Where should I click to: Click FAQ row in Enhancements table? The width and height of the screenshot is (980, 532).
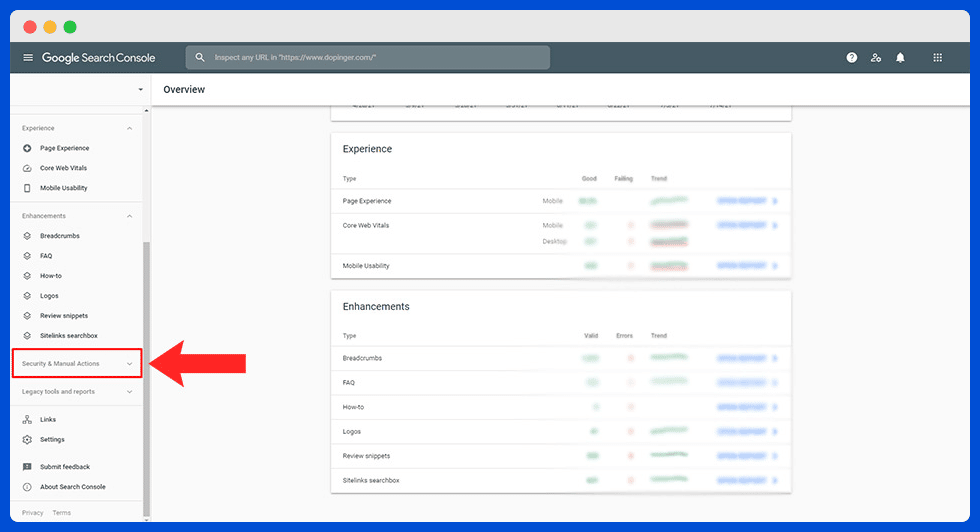(x=561, y=383)
